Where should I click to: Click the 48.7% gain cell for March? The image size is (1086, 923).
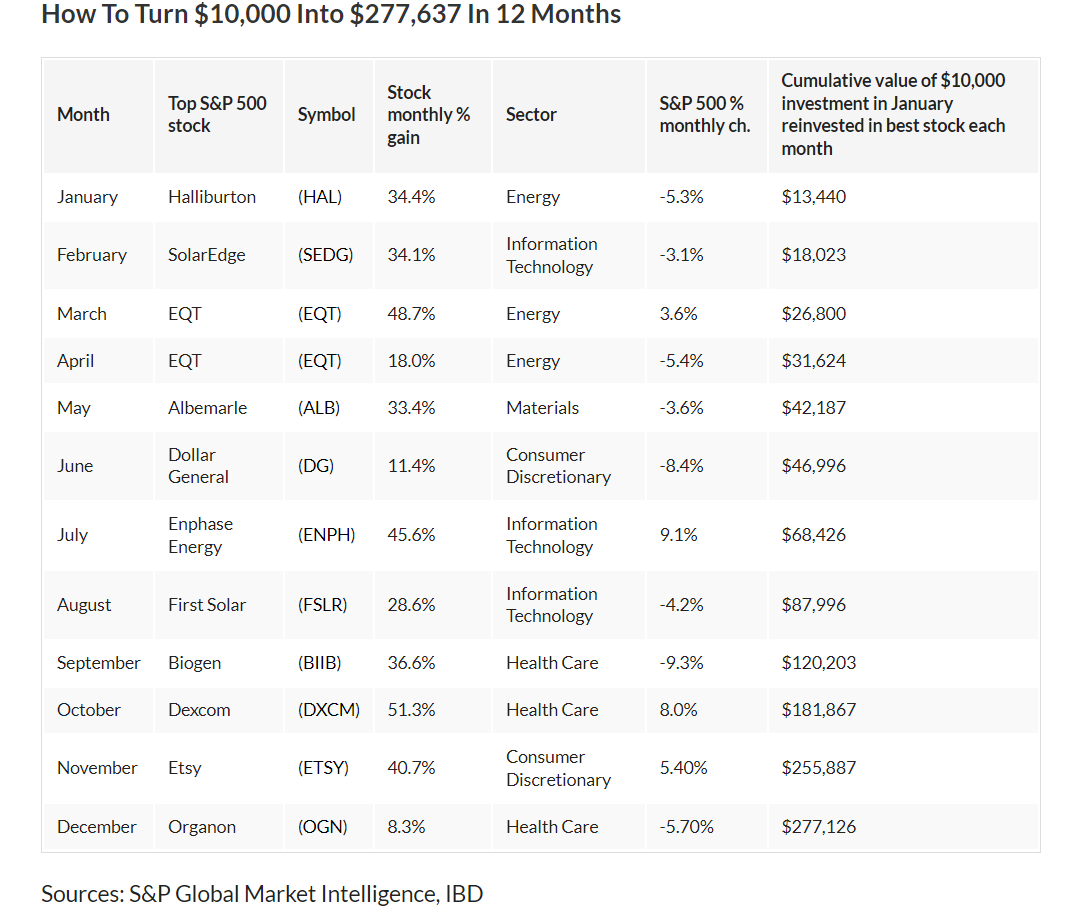pyautogui.click(x=411, y=314)
